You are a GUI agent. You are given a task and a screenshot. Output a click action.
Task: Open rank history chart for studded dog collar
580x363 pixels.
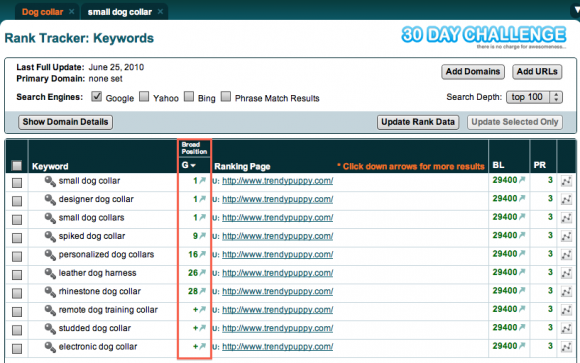point(566,328)
